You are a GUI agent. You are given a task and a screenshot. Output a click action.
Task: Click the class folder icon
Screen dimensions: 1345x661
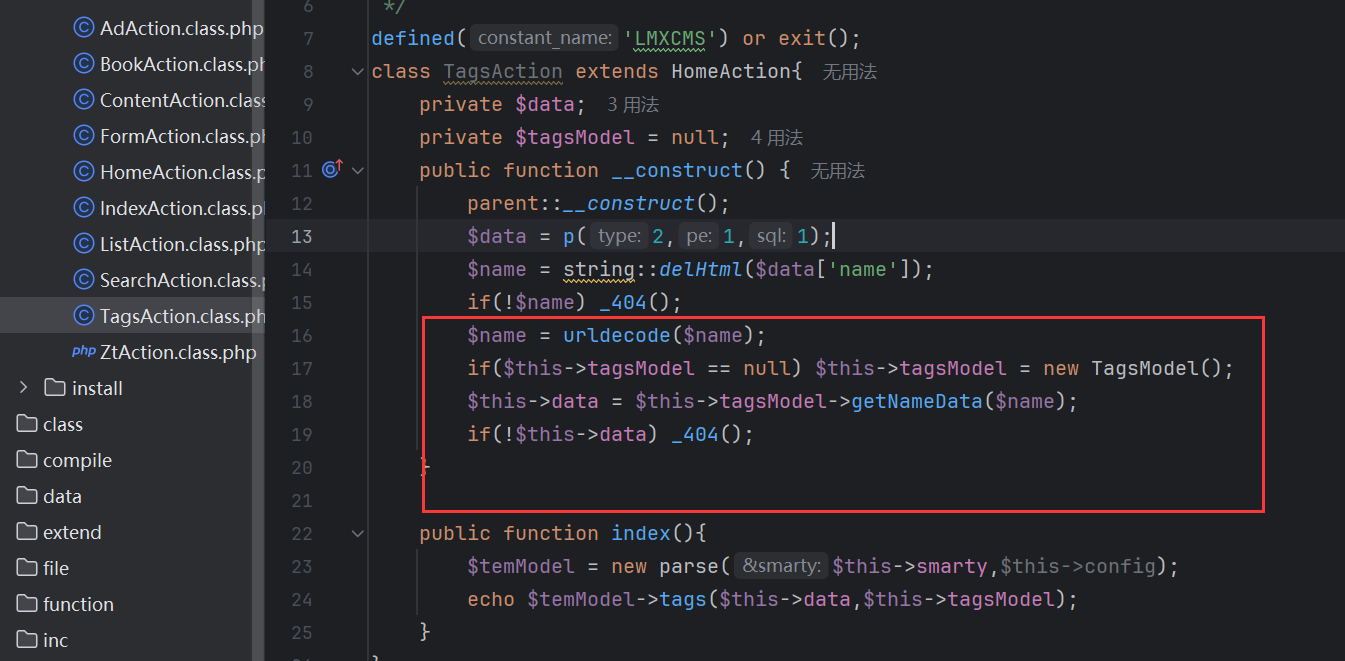[27, 424]
